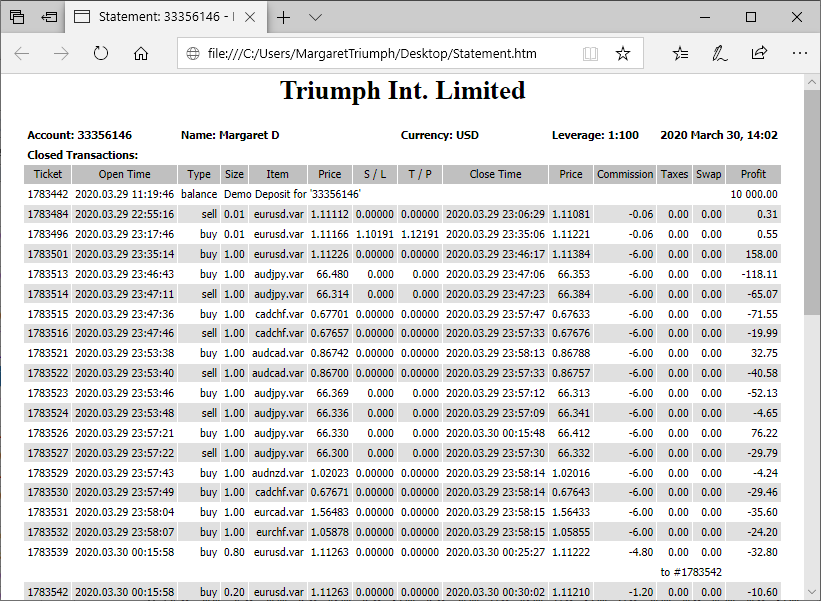Click stop loss value 1.10191

pos(374,234)
